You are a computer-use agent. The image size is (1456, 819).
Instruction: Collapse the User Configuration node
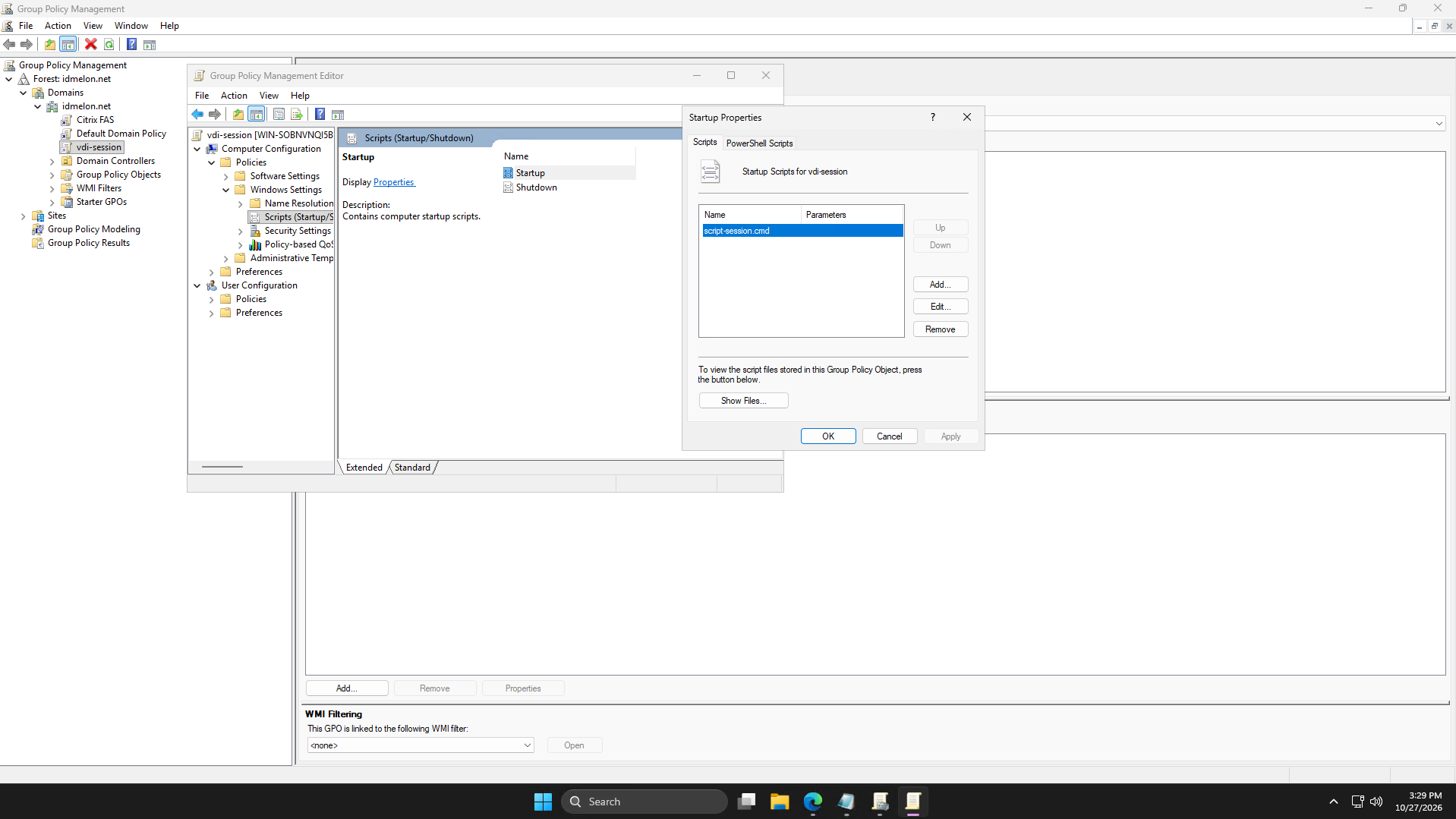pos(197,286)
